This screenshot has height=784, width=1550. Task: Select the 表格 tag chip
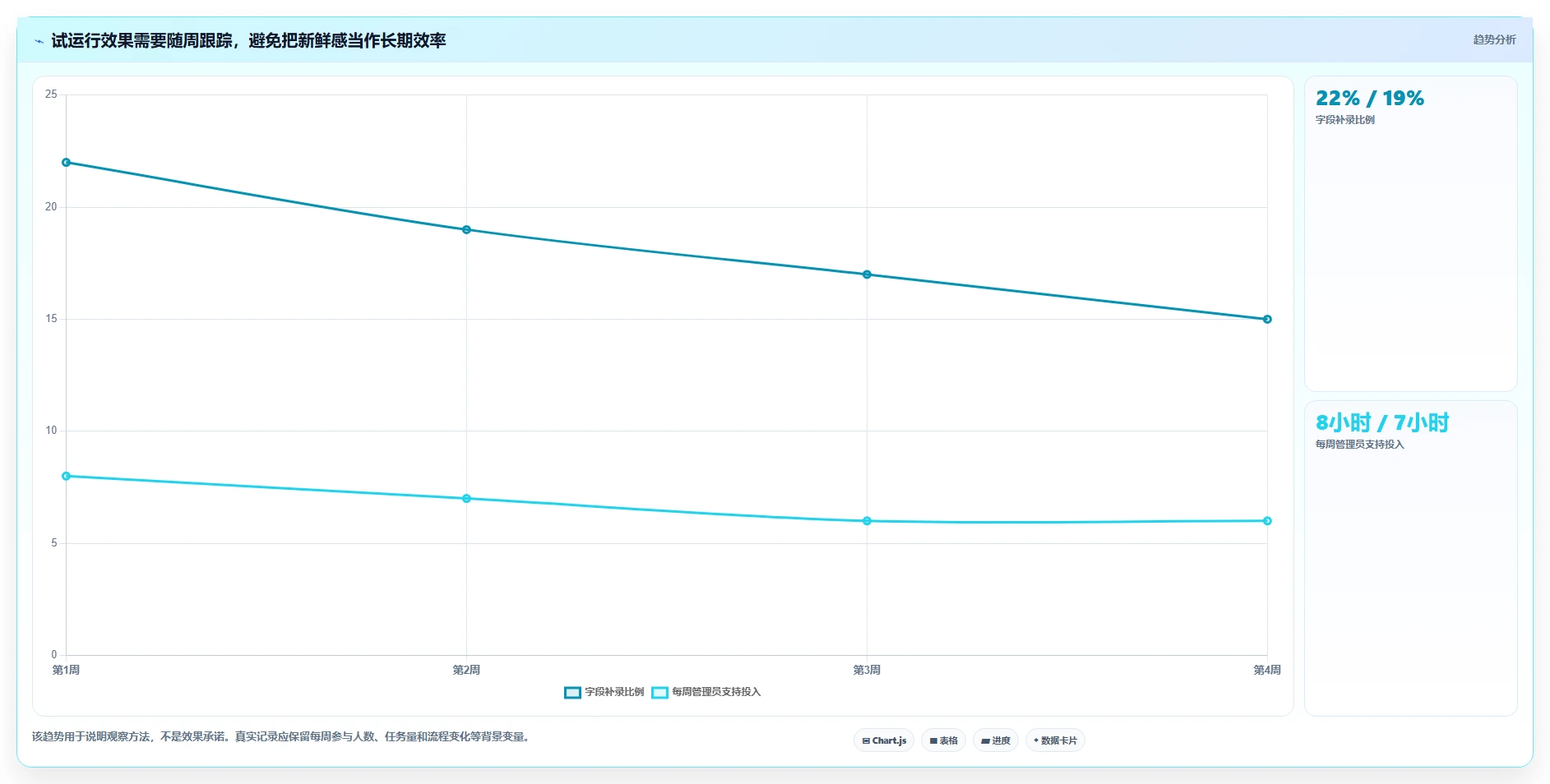(x=943, y=740)
